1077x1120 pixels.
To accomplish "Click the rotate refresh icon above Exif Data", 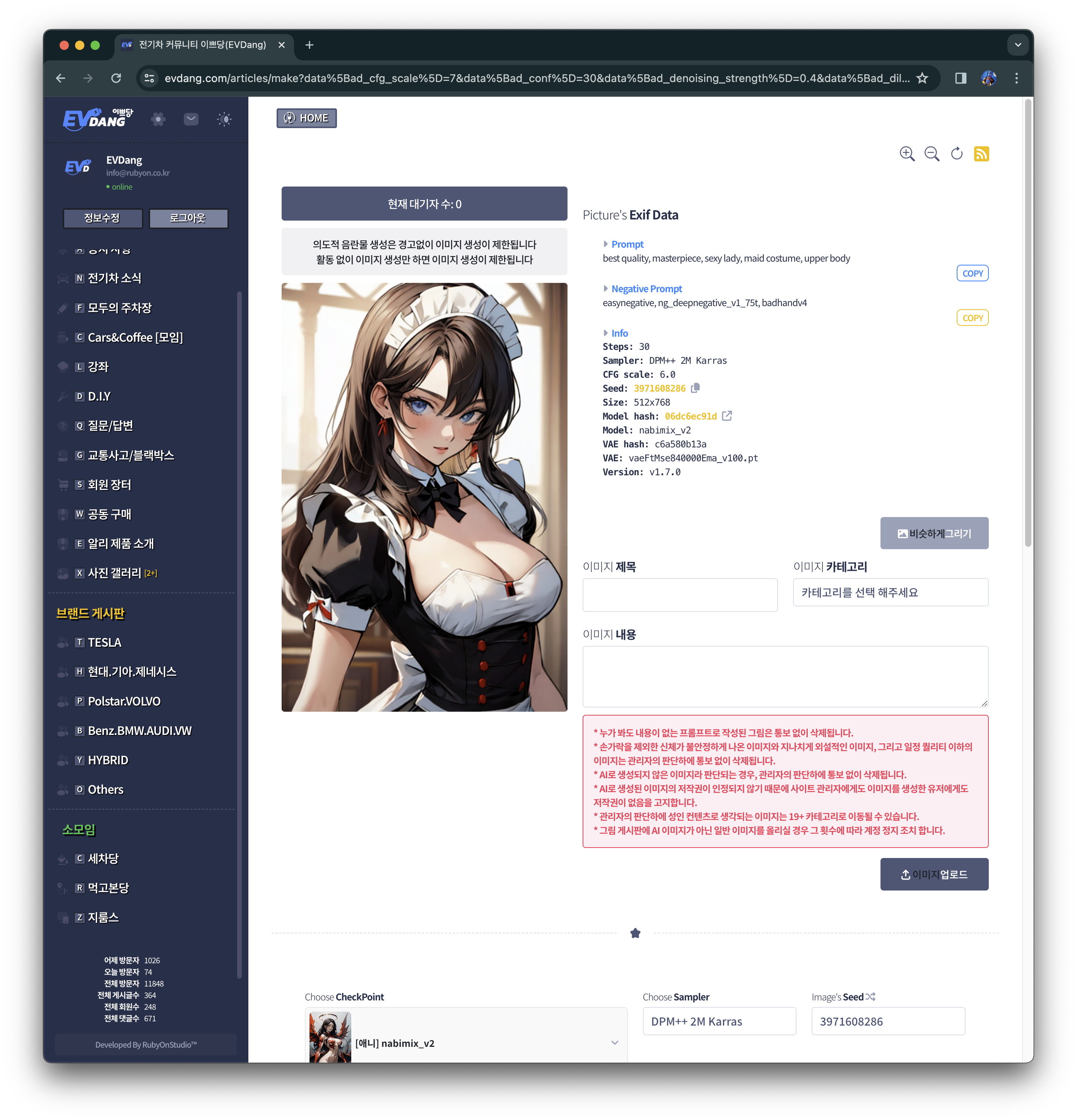I will click(x=957, y=154).
